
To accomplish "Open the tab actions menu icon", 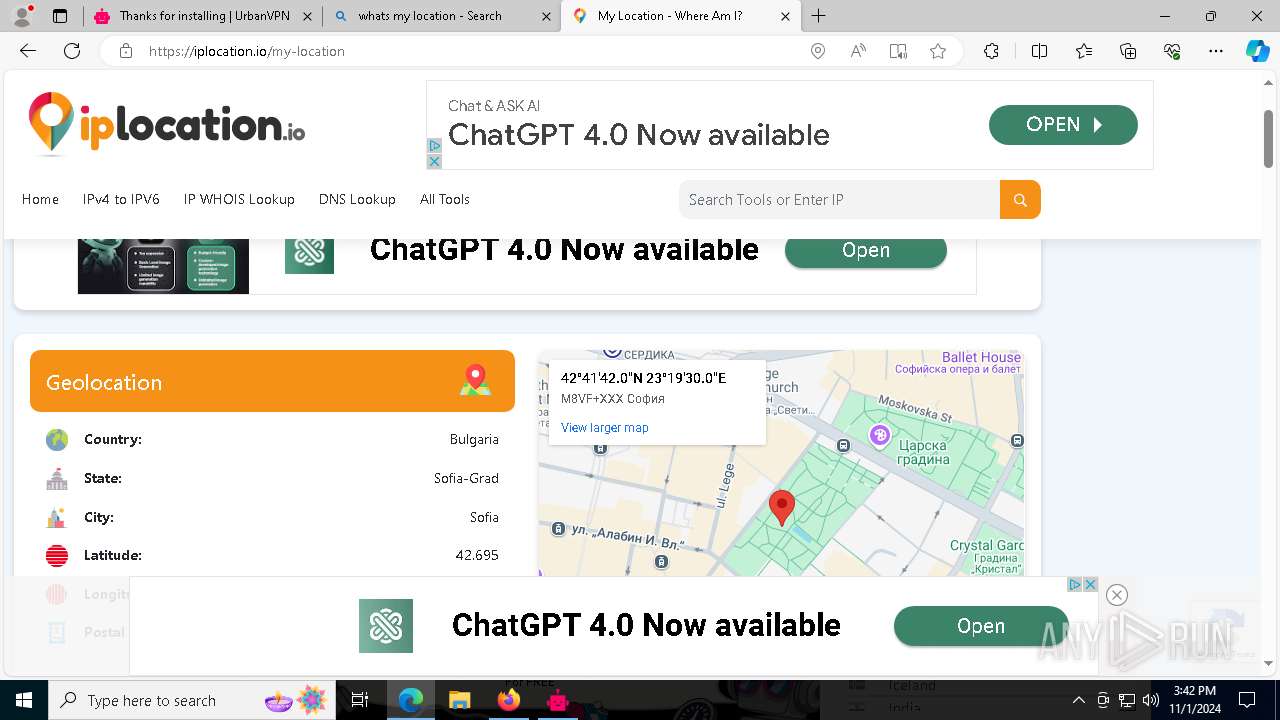I will (x=60, y=16).
